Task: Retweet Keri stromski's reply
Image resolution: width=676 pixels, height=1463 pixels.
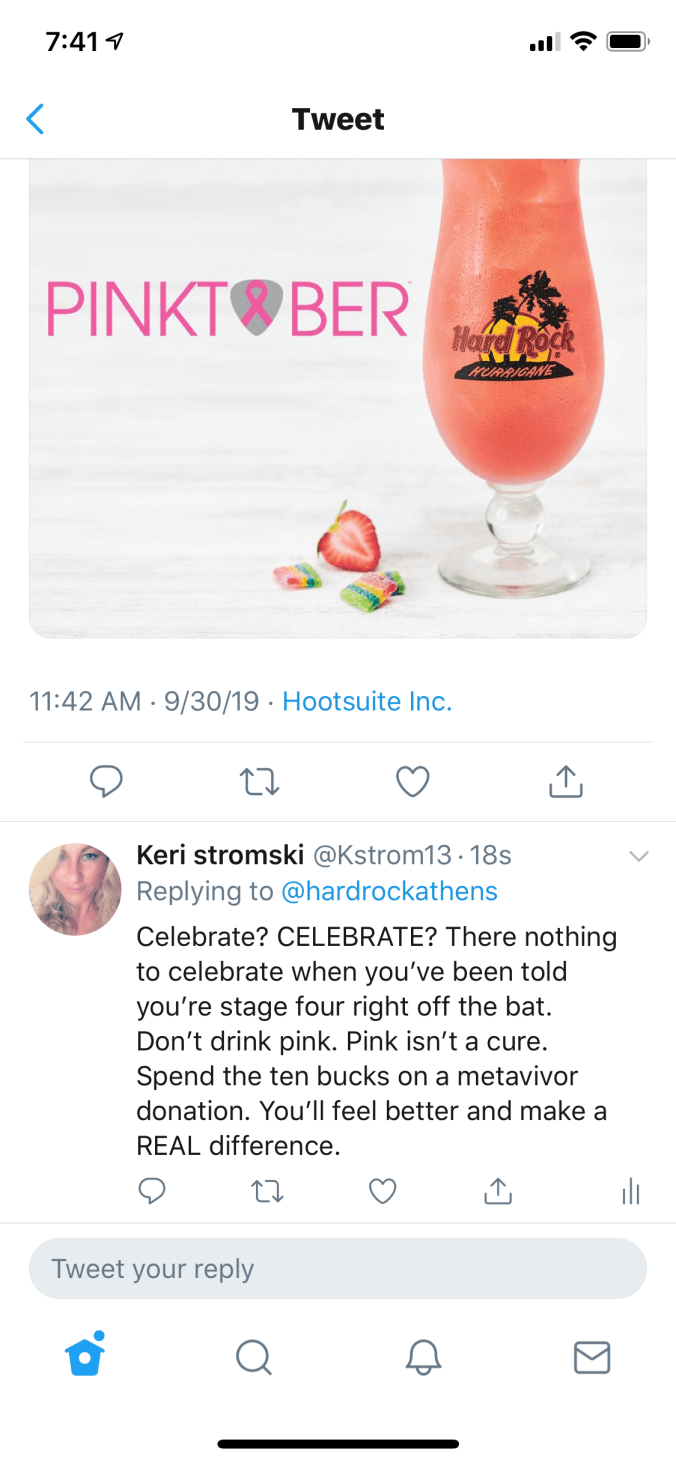Action: pos(268,1190)
